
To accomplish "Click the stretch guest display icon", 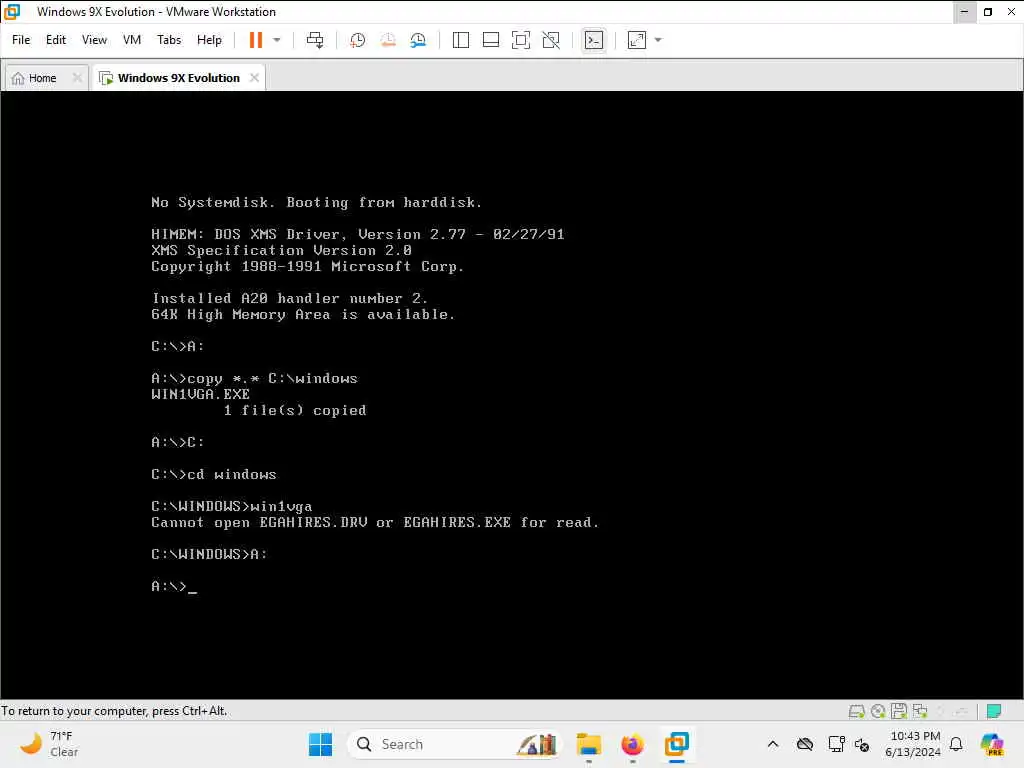I will 637,40.
